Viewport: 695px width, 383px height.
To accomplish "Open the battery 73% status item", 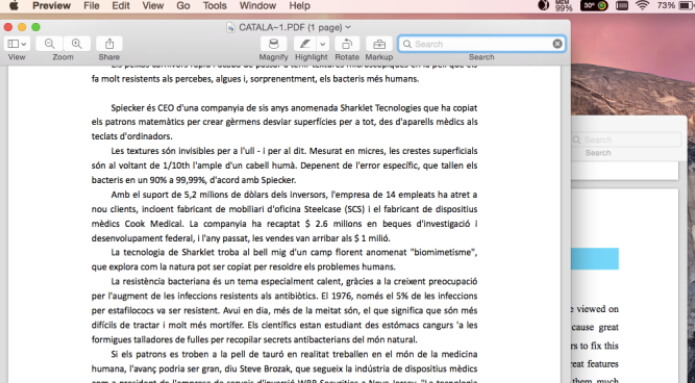I will (674, 5).
